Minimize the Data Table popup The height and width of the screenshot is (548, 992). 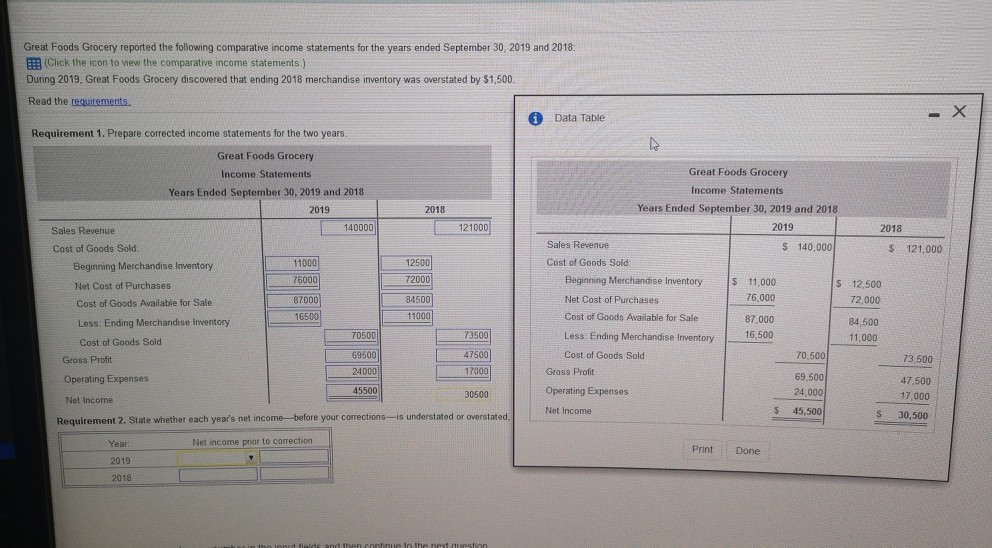click(x=933, y=115)
